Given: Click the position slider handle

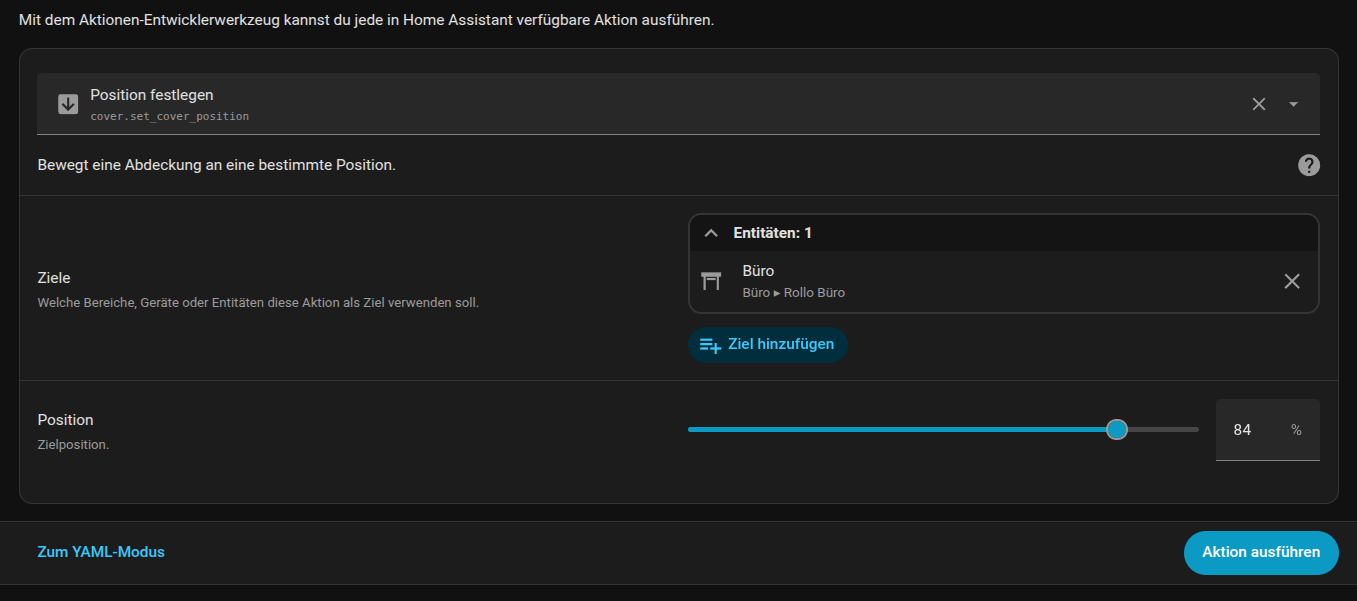Looking at the screenshot, I should (x=1117, y=429).
